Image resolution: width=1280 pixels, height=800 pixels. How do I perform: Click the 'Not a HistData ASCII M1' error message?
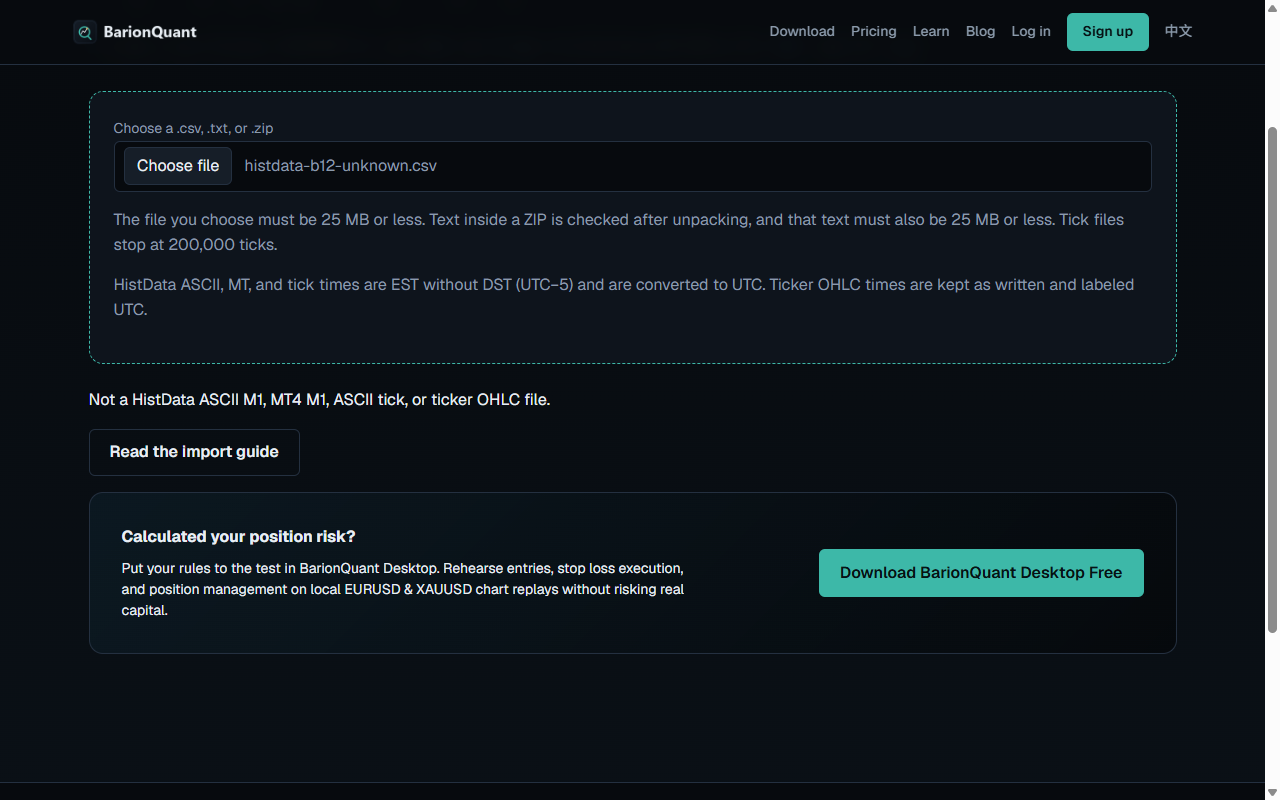[x=320, y=400]
